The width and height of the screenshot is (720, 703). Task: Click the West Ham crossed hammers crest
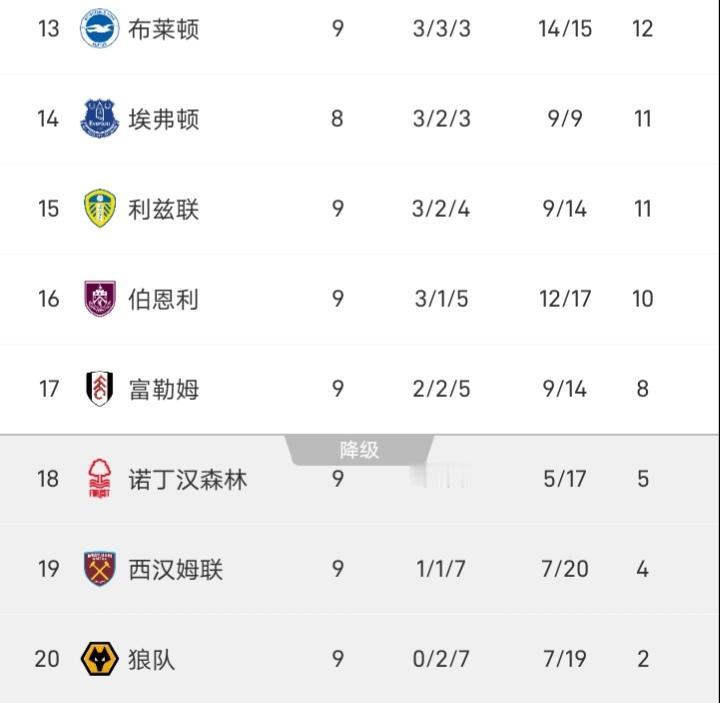click(x=100, y=568)
